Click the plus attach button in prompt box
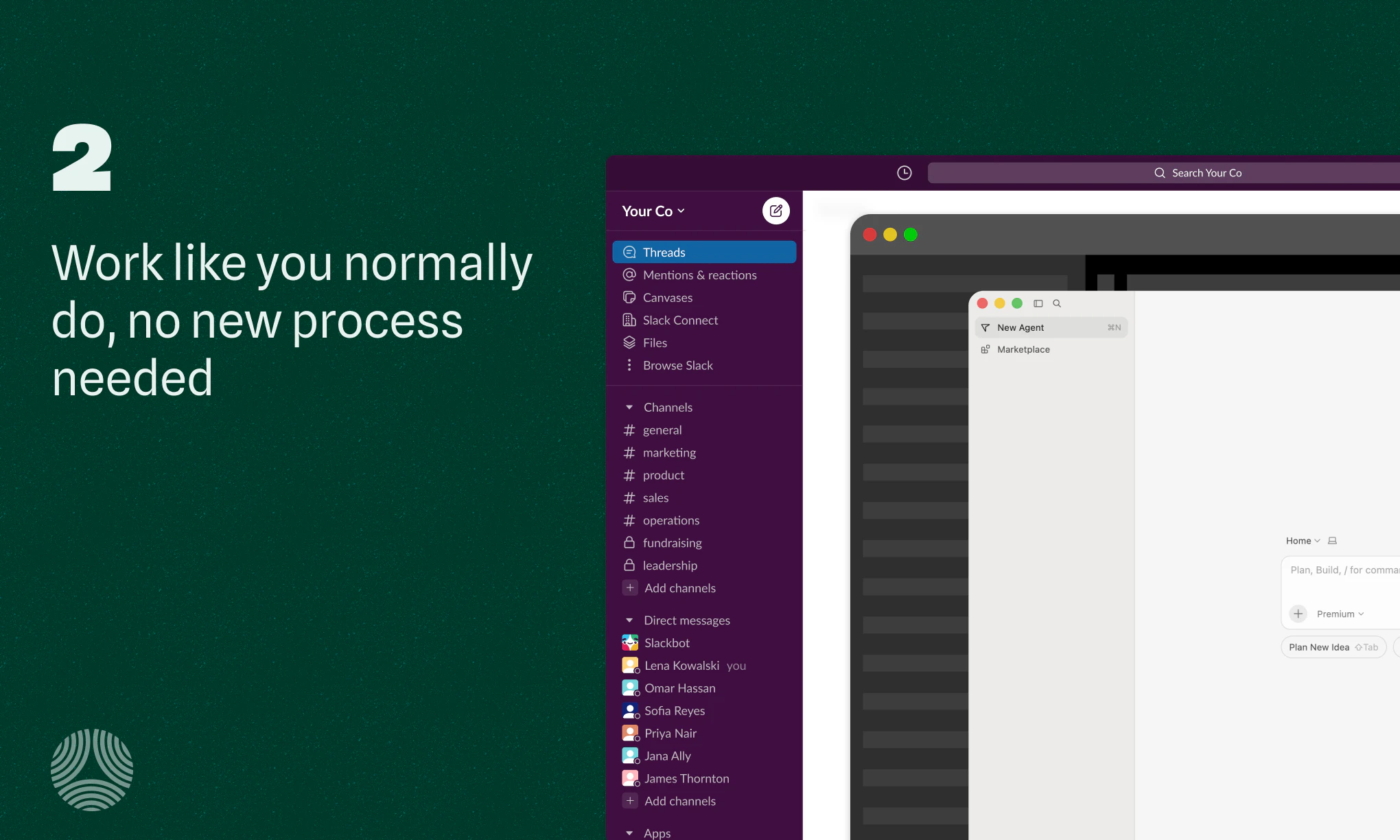Screen dimensions: 1400x840 pyautogui.click(x=1298, y=614)
